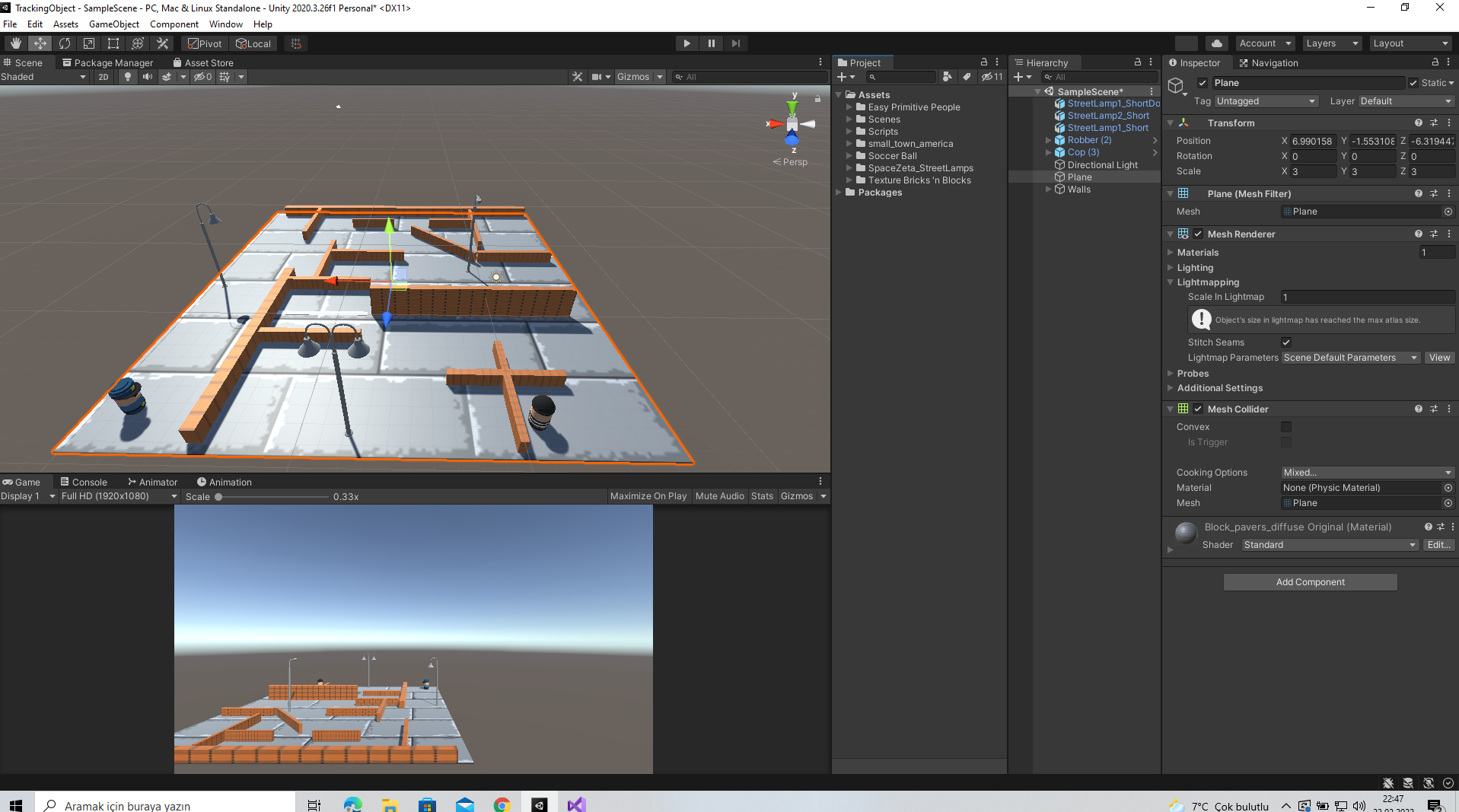1459x812 pixels.
Task: Click the Position X input field
Action: pyautogui.click(x=1311, y=141)
